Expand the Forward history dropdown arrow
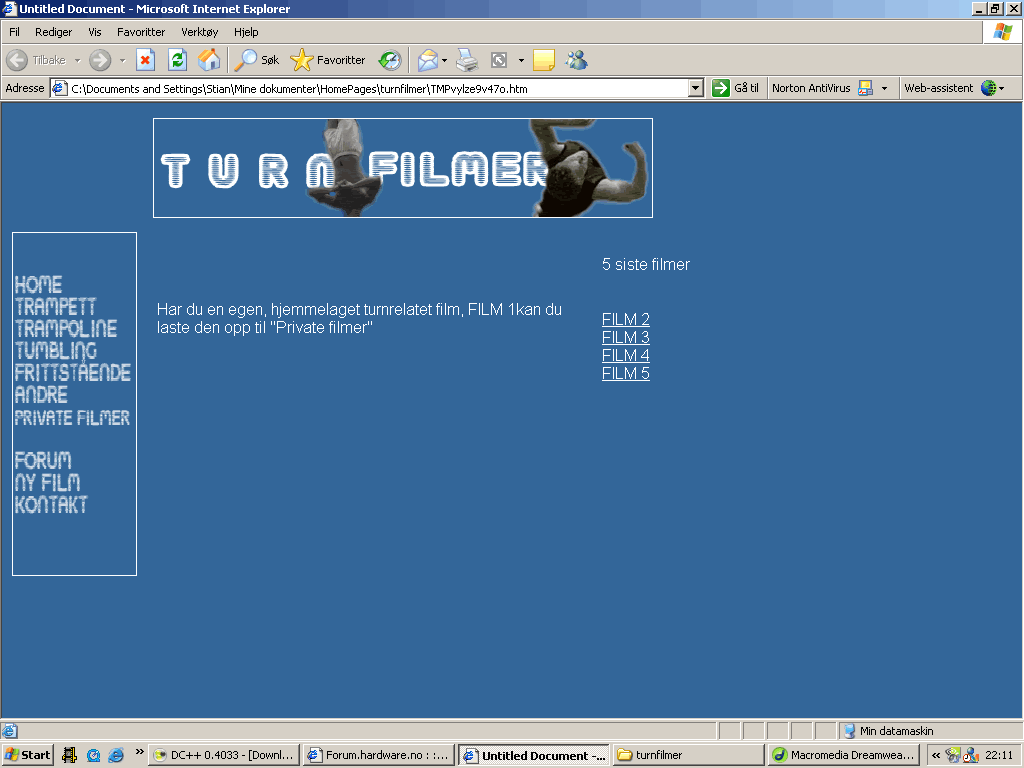This screenshot has width=1024, height=768. pyautogui.click(x=122, y=61)
